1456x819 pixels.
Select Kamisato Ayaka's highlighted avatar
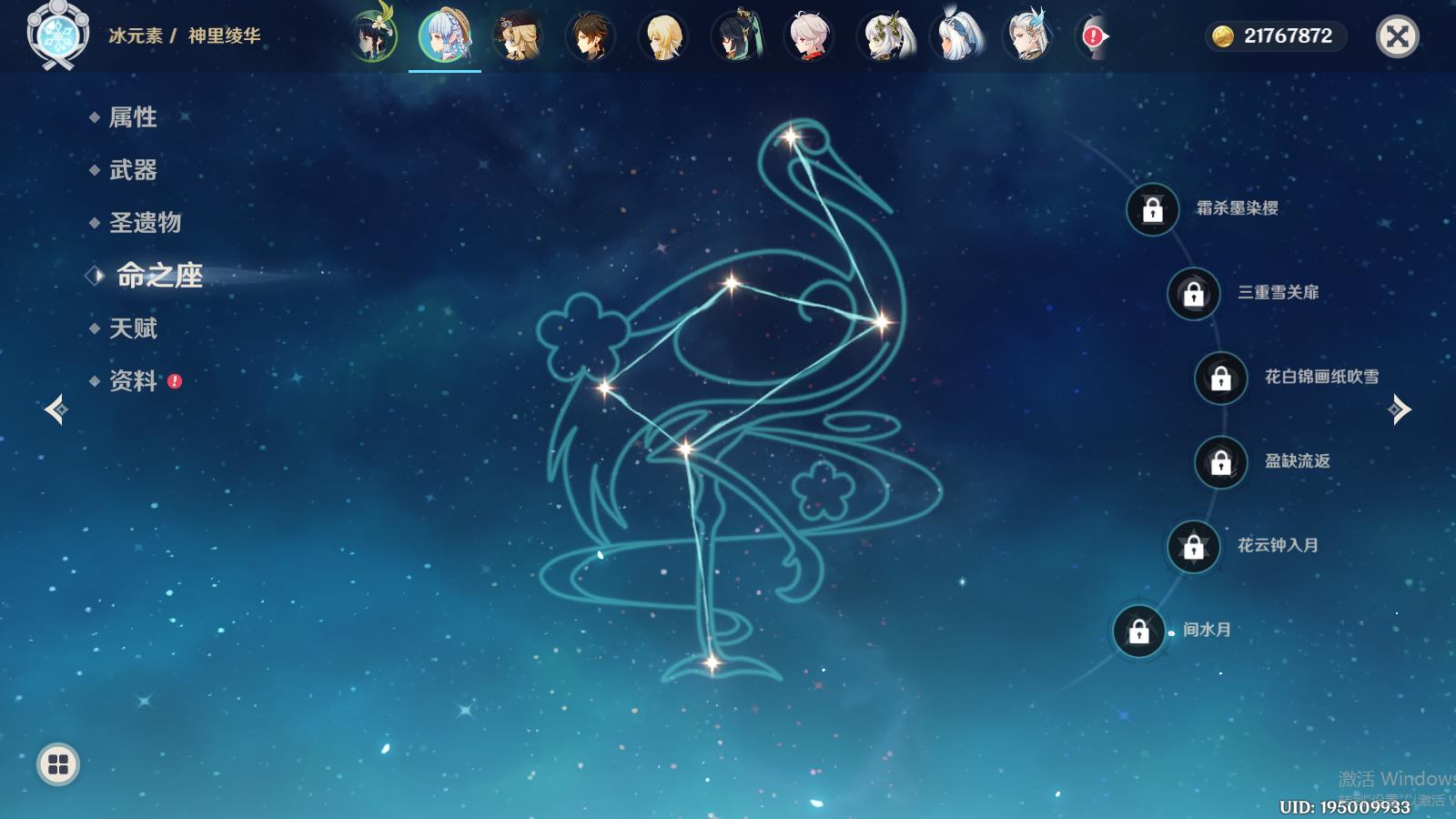point(445,36)
